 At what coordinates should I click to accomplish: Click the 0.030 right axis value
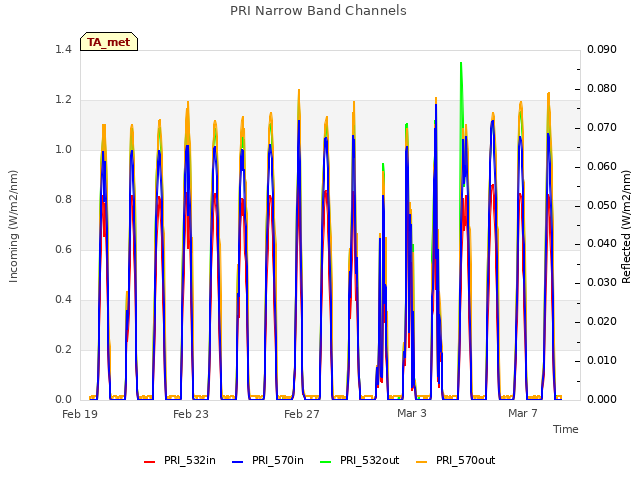(x=602, y=282)
